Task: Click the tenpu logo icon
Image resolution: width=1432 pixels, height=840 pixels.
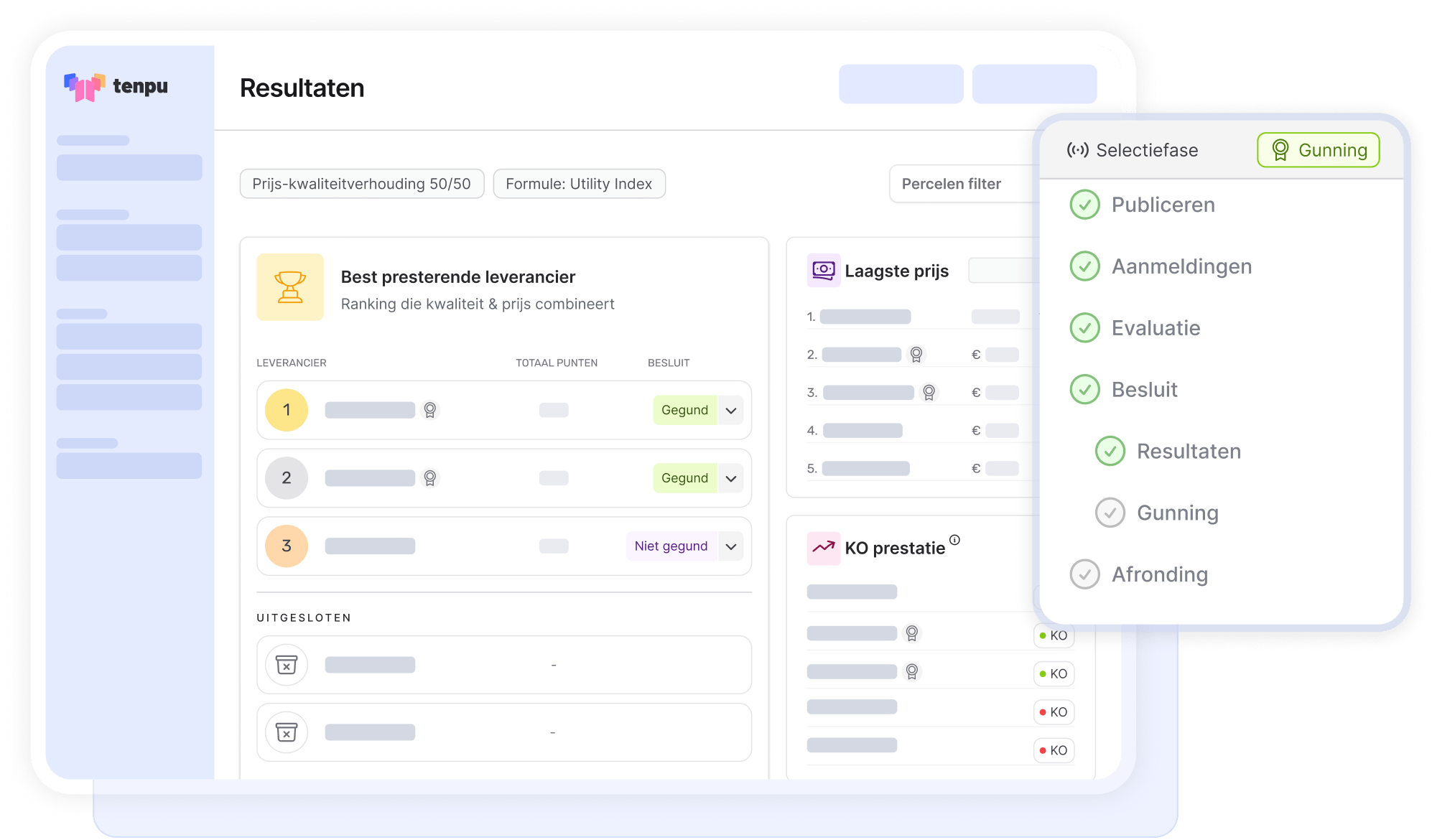Action: coord(84,87)
